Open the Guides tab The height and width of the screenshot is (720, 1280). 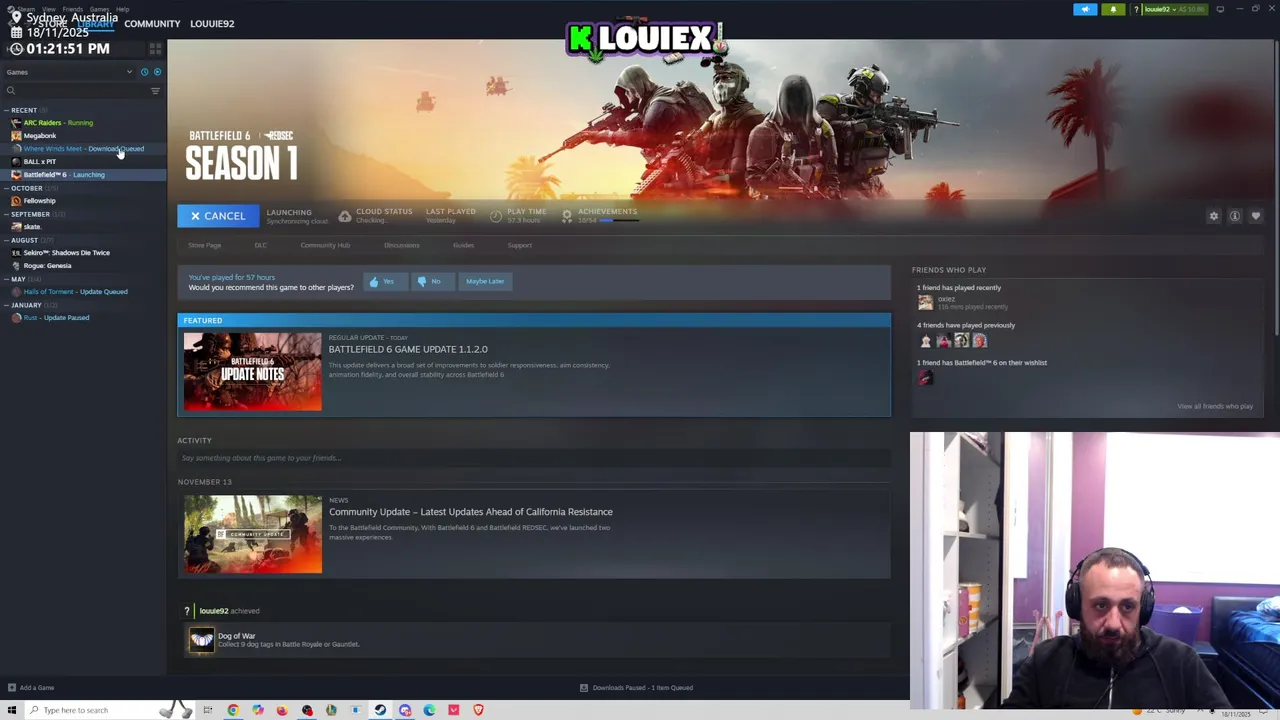click(463, 245)
